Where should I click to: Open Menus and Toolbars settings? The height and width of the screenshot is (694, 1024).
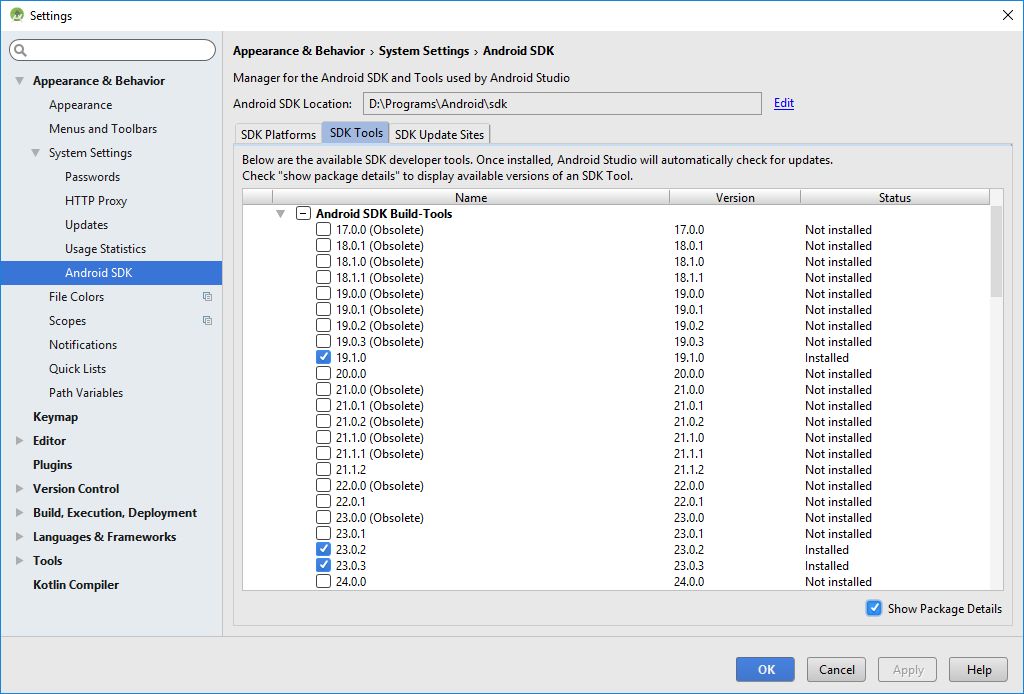(x=103, y=129)
